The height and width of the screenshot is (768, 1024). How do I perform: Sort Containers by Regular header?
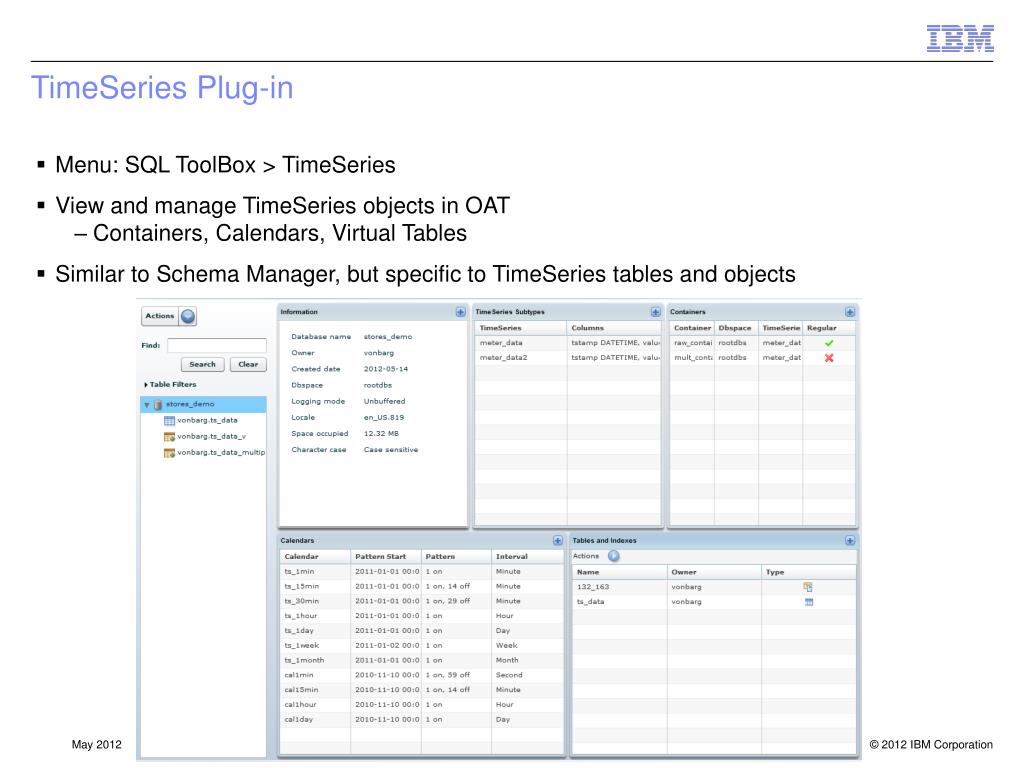[828, 328]
